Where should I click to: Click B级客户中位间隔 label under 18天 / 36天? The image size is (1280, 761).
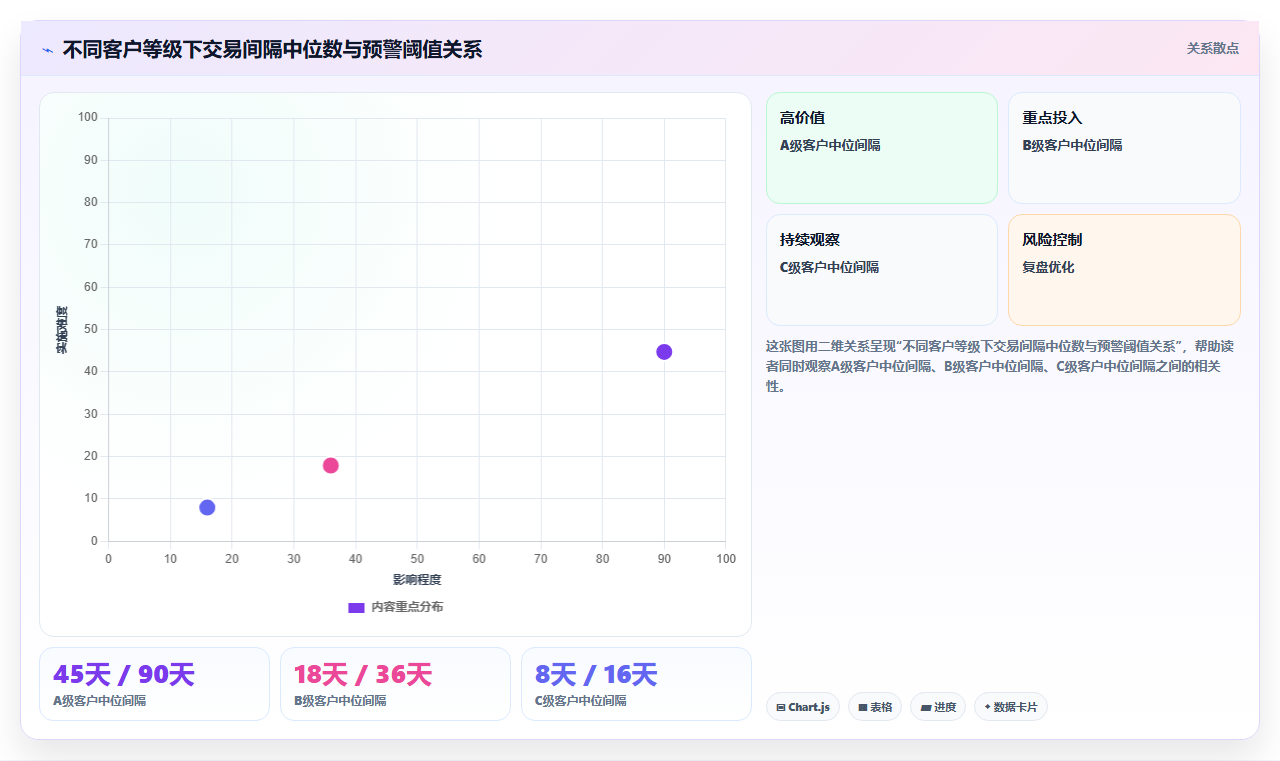click(341, 701)
